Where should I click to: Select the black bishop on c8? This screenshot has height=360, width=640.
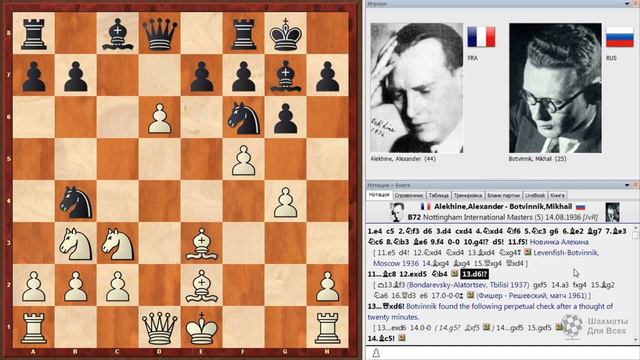118,34
